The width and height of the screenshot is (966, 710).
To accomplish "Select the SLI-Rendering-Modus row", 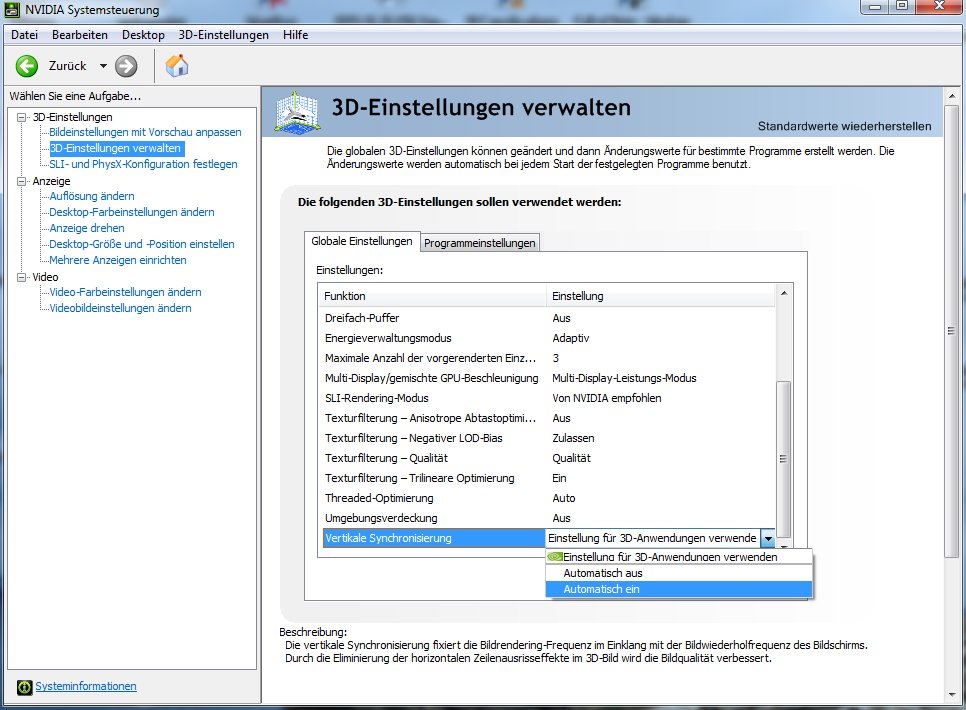I will (x=547, y=398).
